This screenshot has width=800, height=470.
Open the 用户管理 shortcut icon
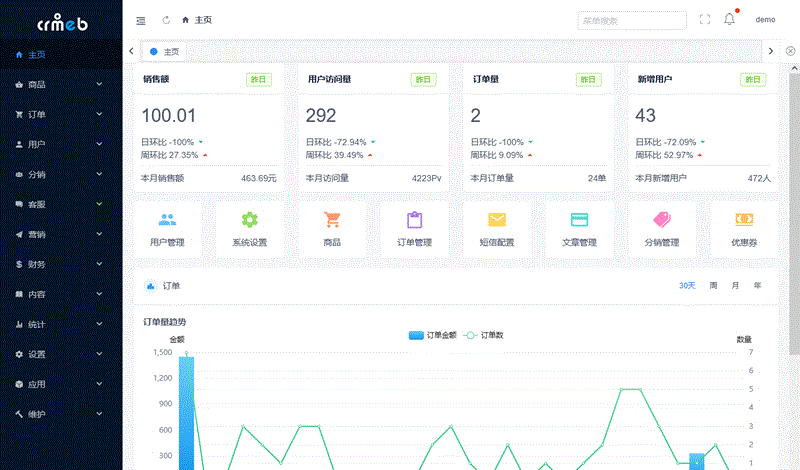pyautogui.click(x=167, y=221)
